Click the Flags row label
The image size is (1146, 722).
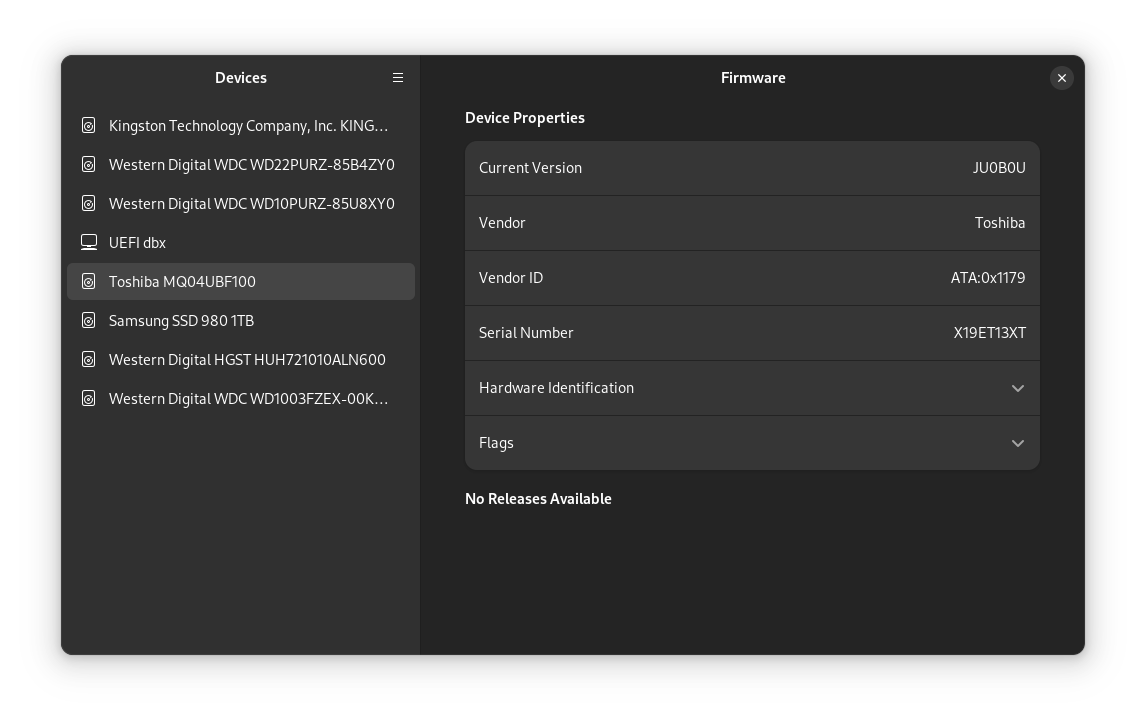(x=496, y=443)
